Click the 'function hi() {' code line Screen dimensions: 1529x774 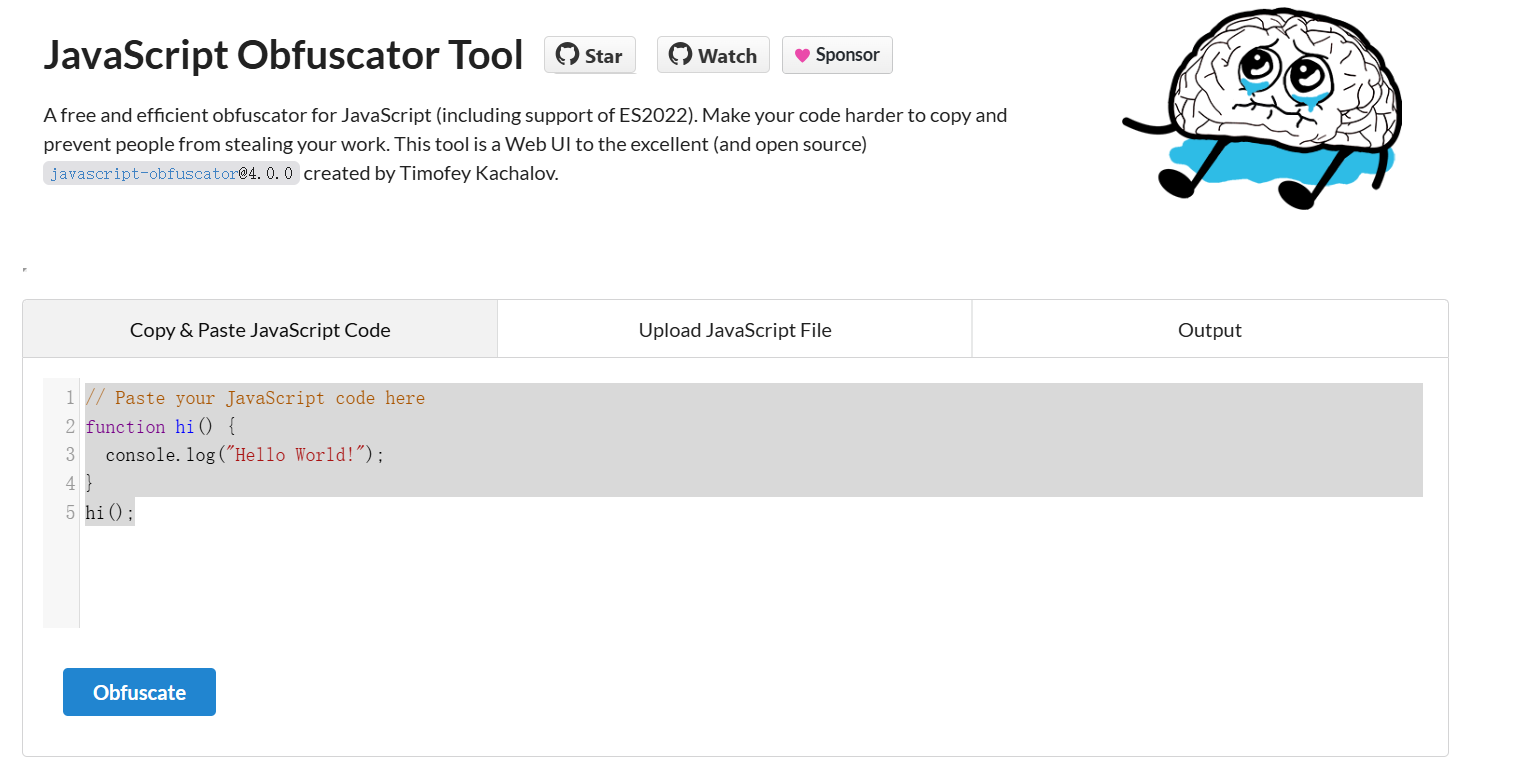161,427
